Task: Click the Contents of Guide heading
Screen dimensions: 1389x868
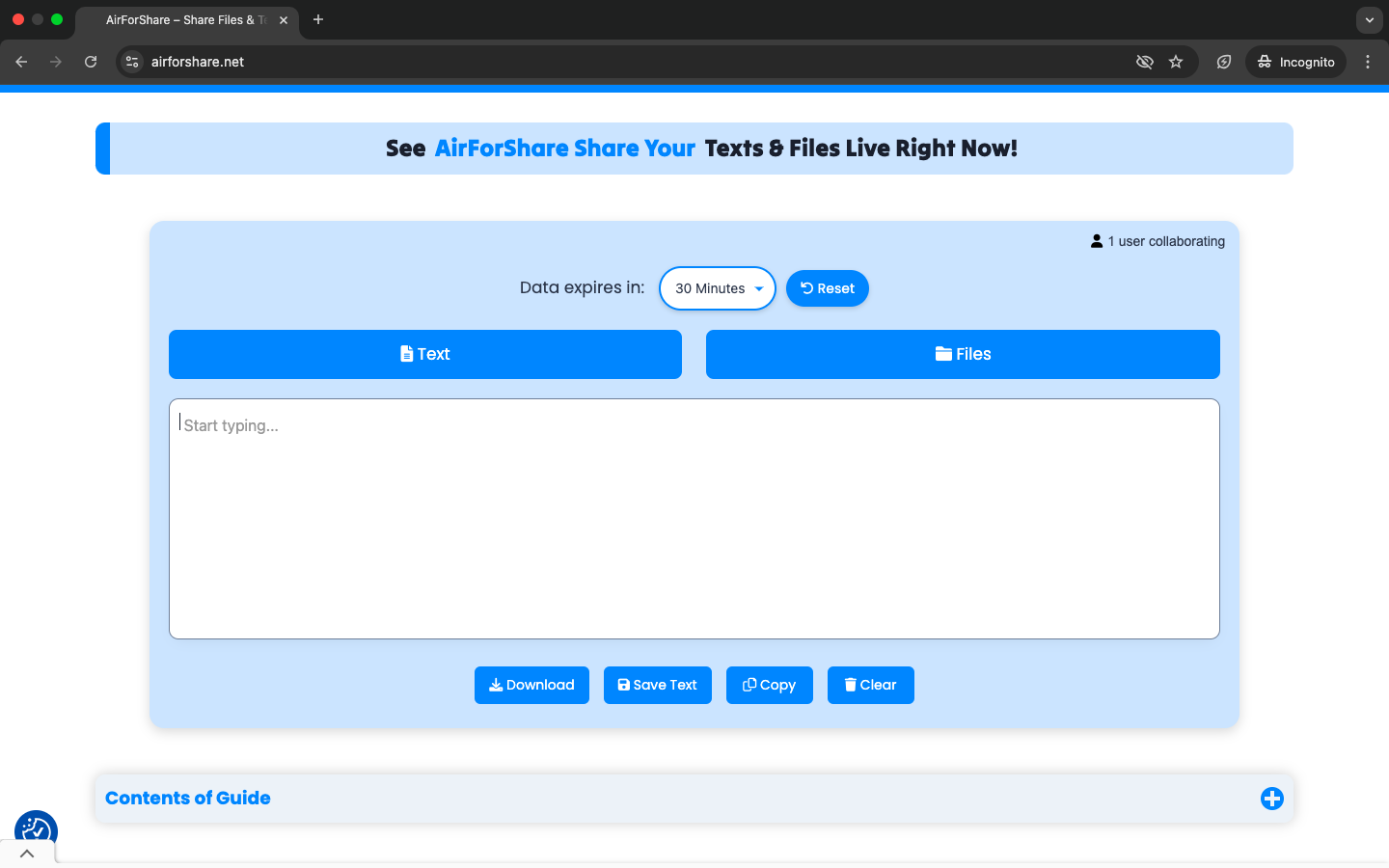Action: click(188, 798)
